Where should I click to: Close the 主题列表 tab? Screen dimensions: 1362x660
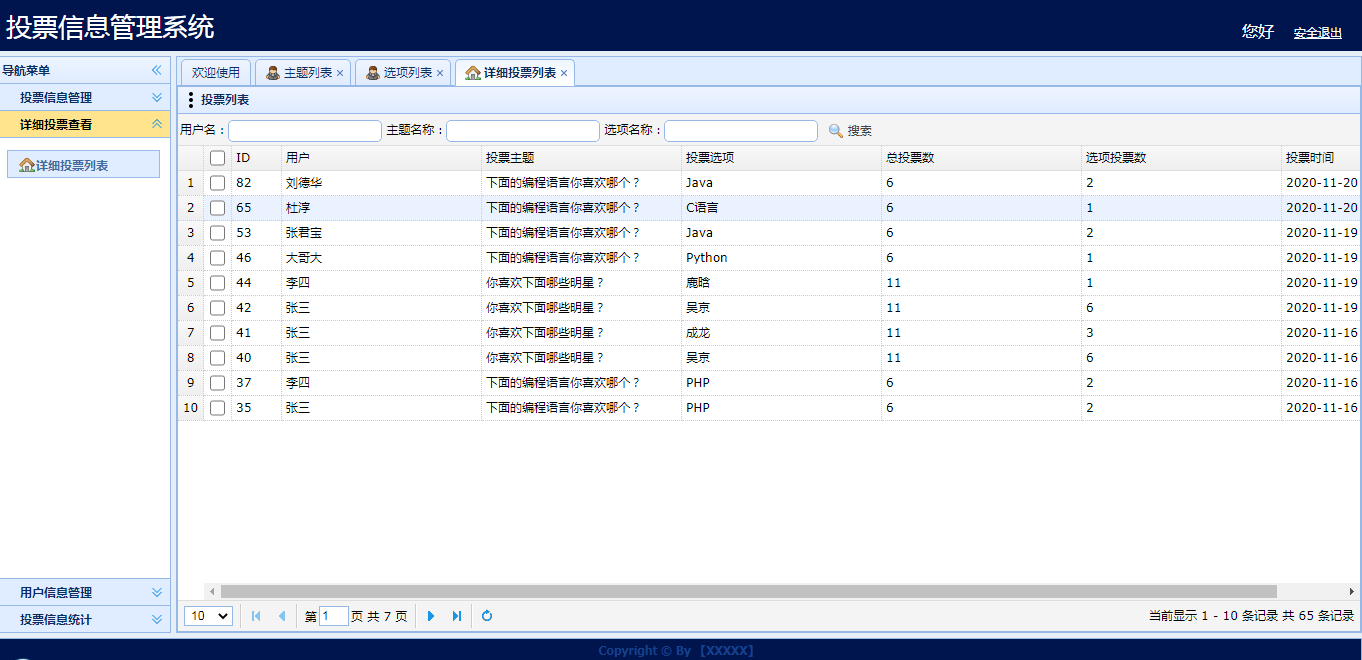coord(340,73)
